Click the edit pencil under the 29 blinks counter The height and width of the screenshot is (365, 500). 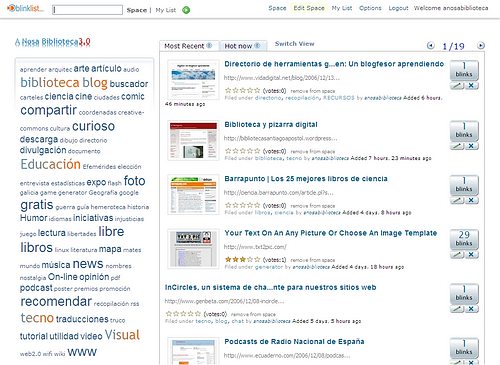pos(457,255)
